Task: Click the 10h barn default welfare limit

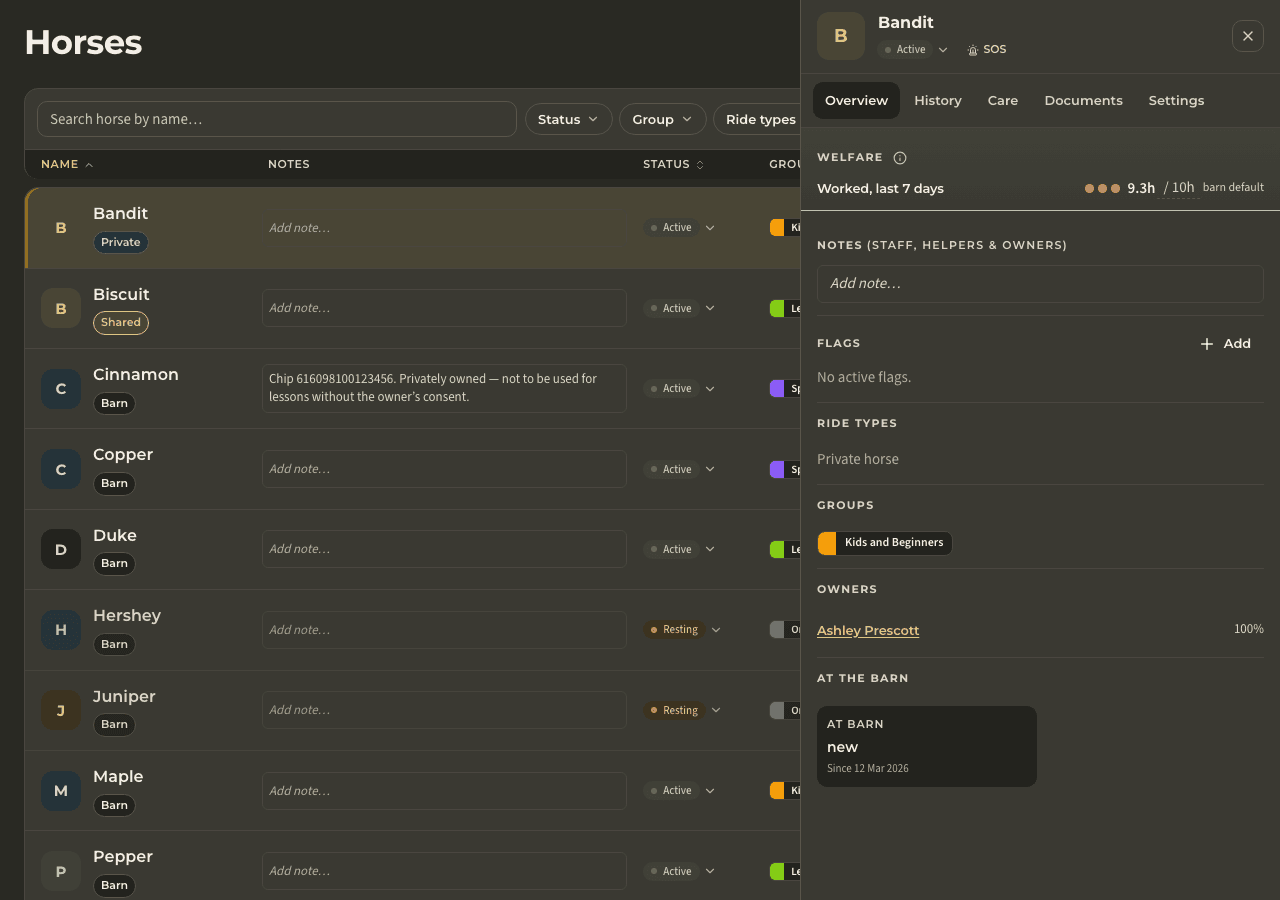Action: [x=1179, y=188]
